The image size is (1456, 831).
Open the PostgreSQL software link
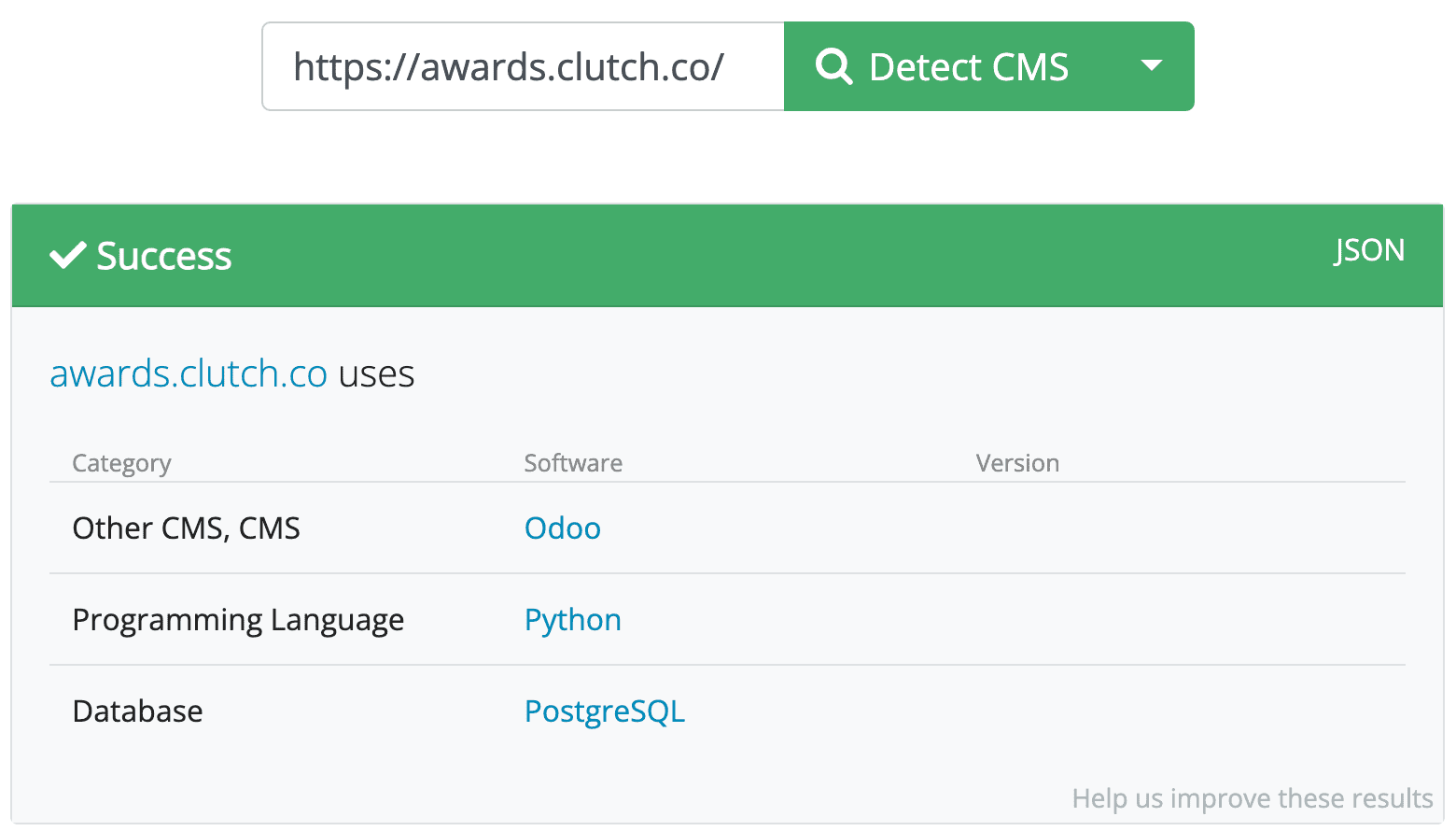click(x=605, y=711)
